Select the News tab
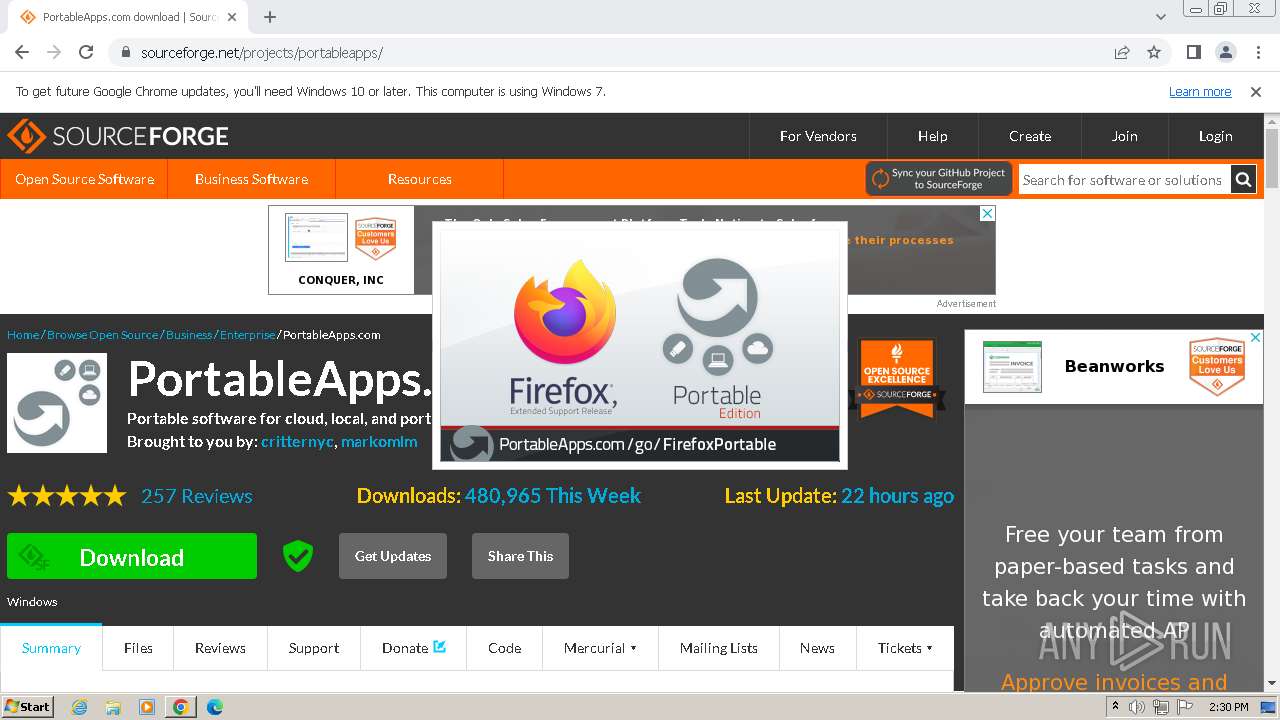The width and height of the screenshot is (1280, 720). click(x=817, y=648)
